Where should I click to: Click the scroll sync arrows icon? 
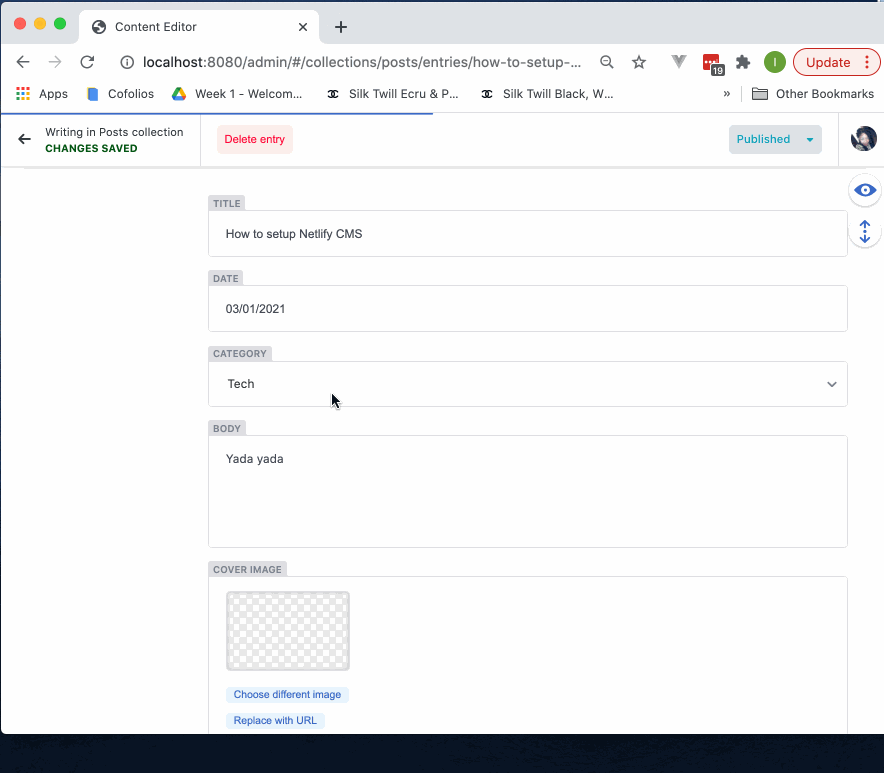point(864,231)
